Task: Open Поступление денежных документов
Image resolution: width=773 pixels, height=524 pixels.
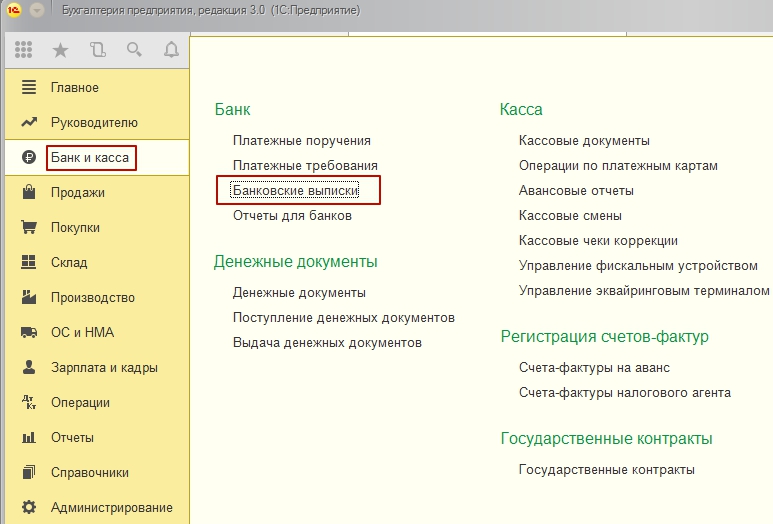Action: (344, 318)
